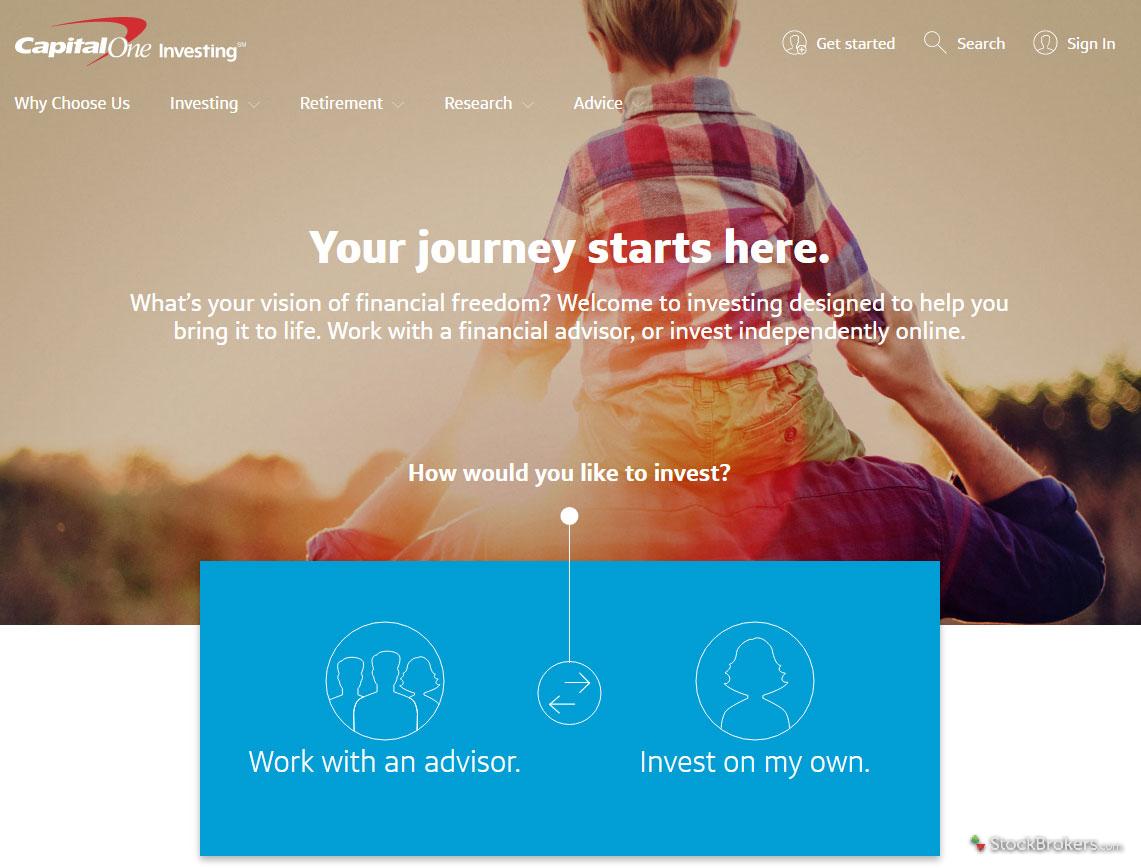Click the Search link text

[x=981, y=44]
